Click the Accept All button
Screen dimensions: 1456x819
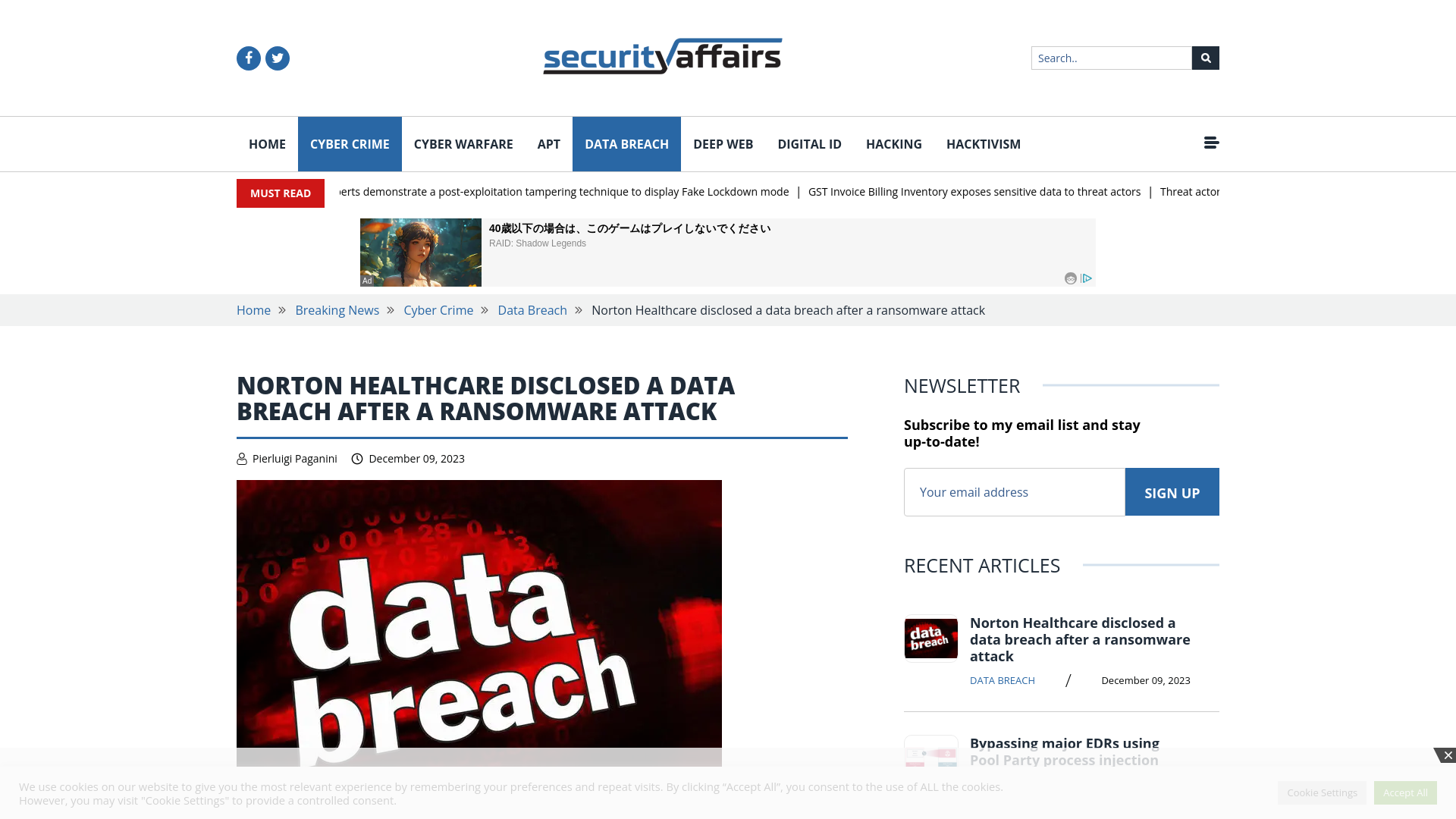tap(1405, 793)
